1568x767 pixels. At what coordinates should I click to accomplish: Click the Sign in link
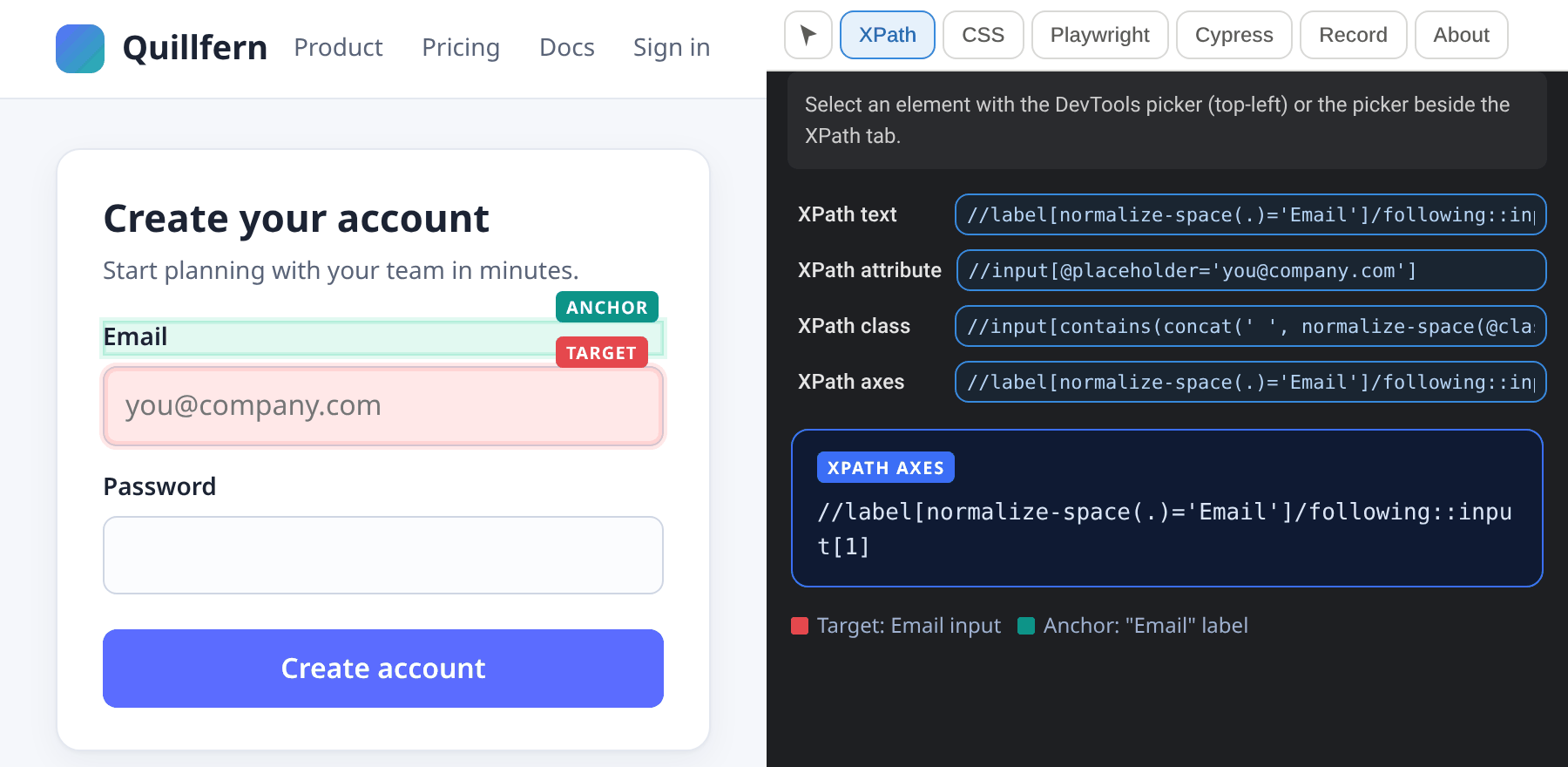tap(672, 48)
